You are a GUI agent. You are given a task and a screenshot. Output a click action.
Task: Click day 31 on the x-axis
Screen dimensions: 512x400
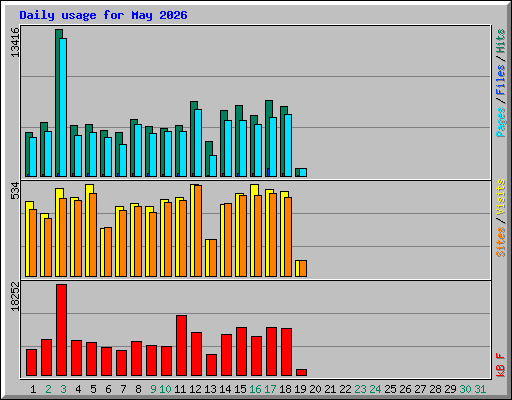pyautogui.click(x=480, y=389)
